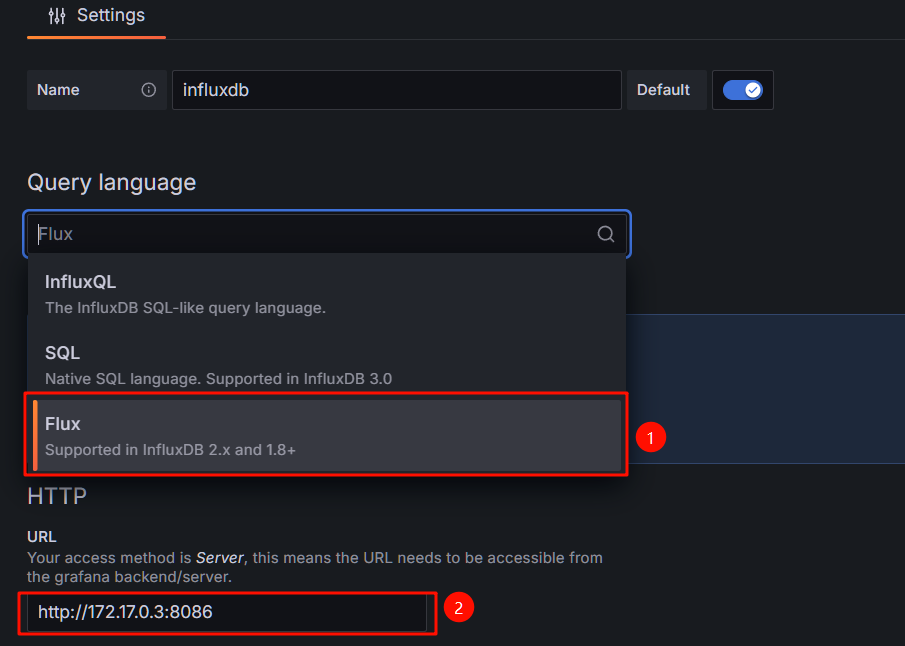Viewport: 905px width, 646px height.
Task: Click the info icon beside Name
Action: coord(149,90)
